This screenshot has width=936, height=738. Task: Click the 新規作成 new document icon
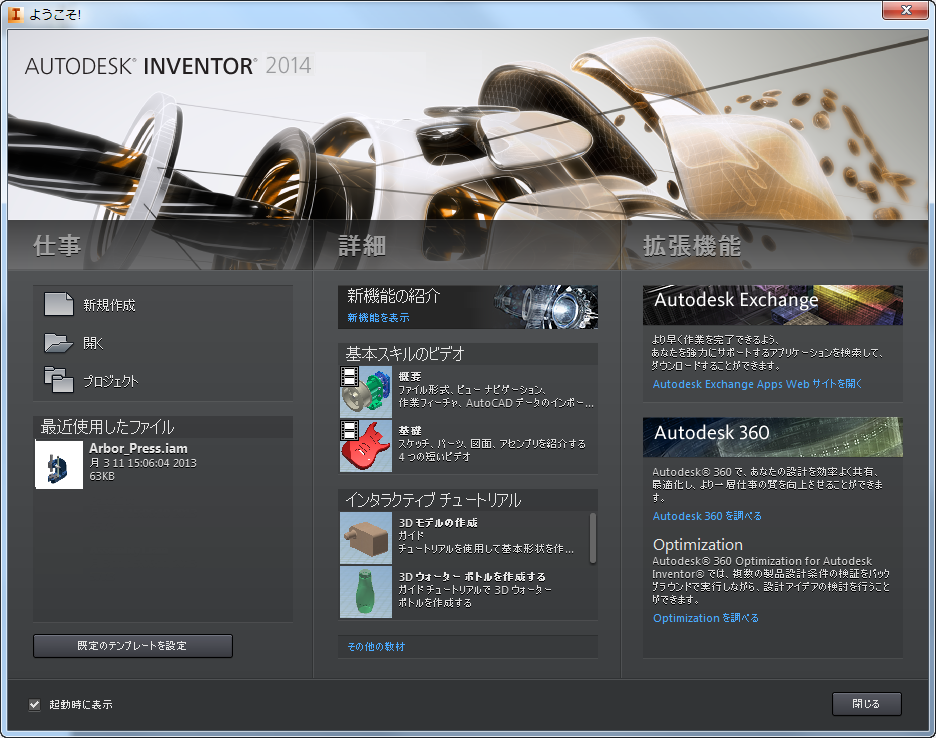[58, 304]
